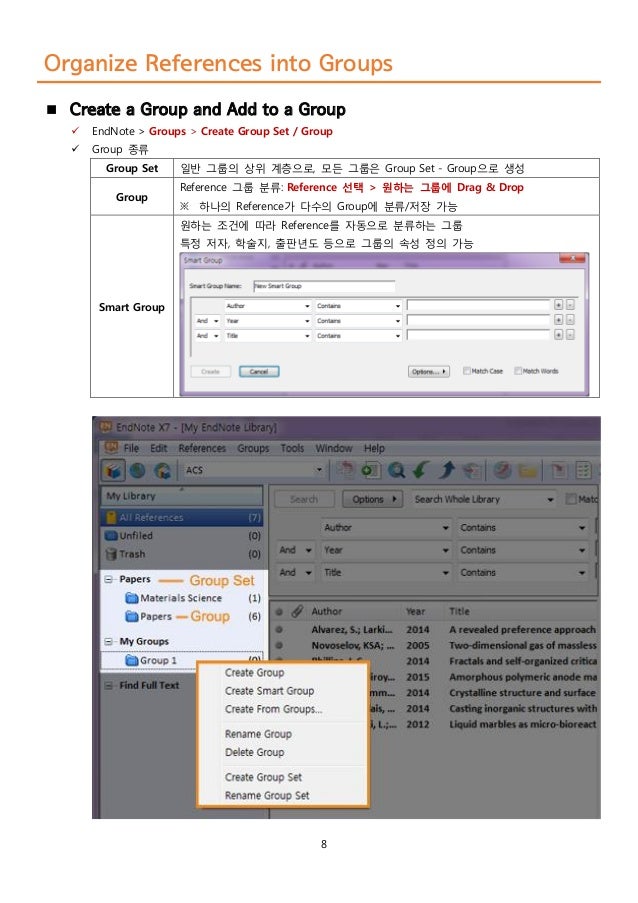Open the Tools menu
Viewport: 638px width, 903px height.
(293, 448)
